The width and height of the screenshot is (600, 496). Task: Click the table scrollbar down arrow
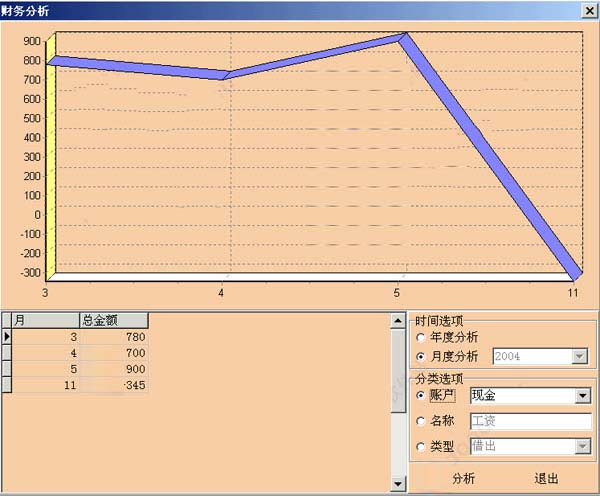(x=398, y=484)
